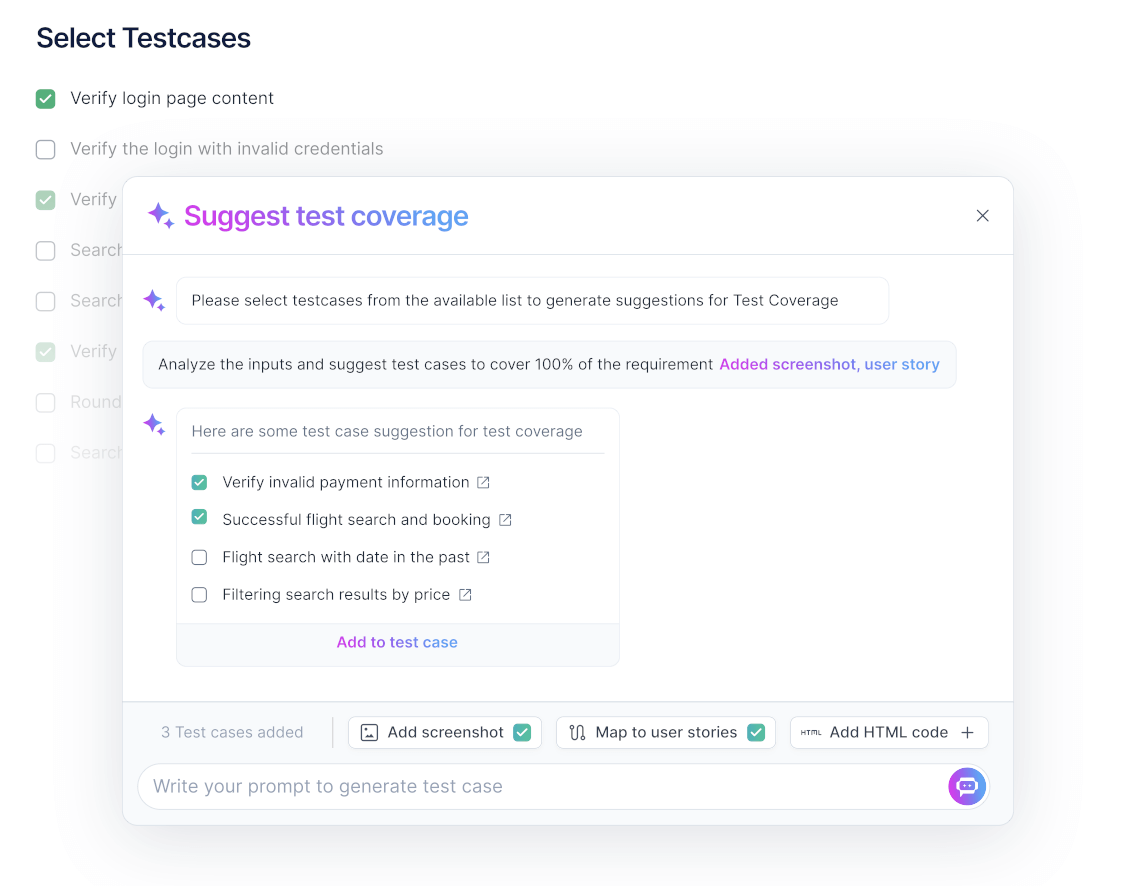Click the chat send icon in prompt box
Image resolution: width=1136 pixels, height=886 pixels.
[967, 786]
